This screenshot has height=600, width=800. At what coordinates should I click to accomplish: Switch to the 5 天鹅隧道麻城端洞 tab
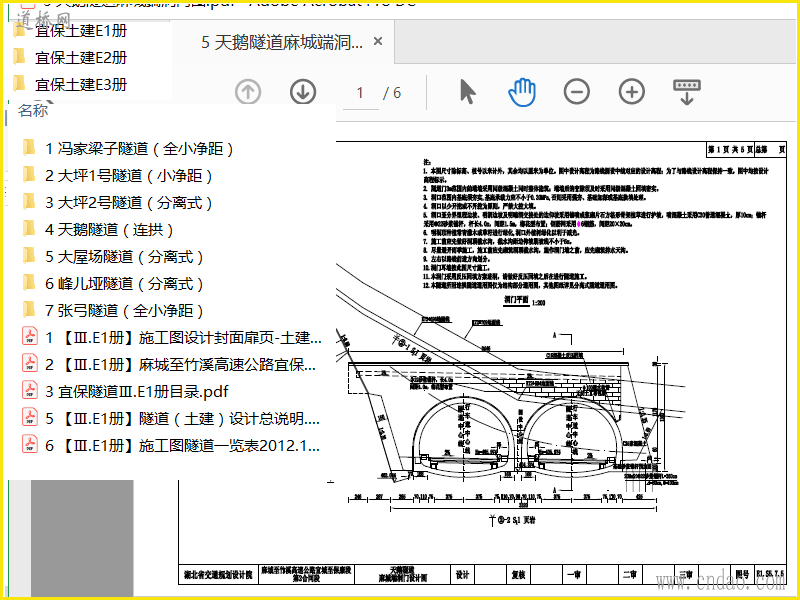(x=282, y=42)
